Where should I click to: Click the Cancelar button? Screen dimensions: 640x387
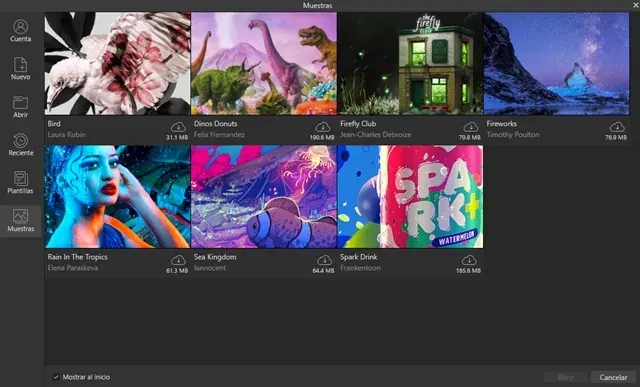click(613, 377)
